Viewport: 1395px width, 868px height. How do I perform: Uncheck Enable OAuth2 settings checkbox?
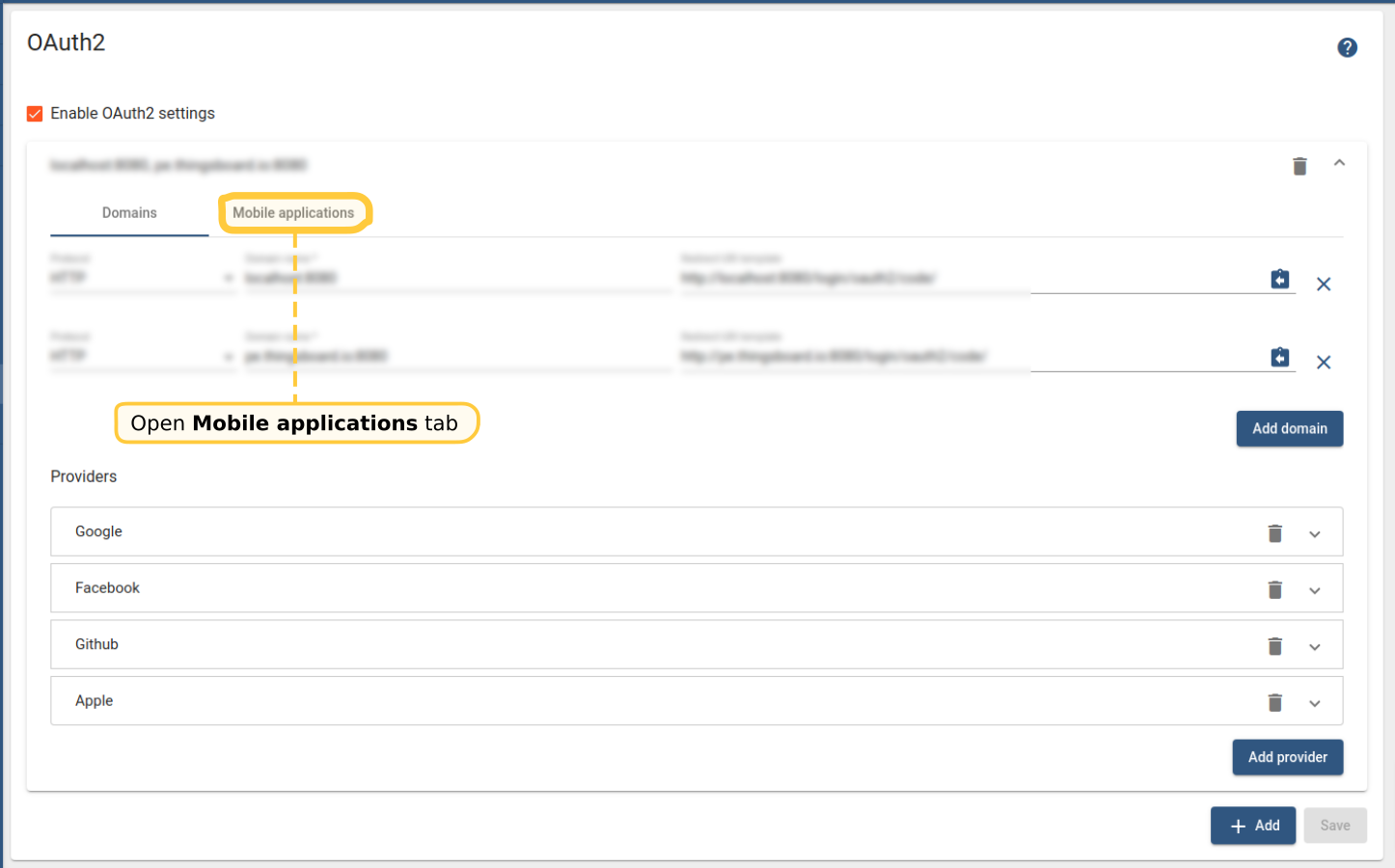point(35,114)
